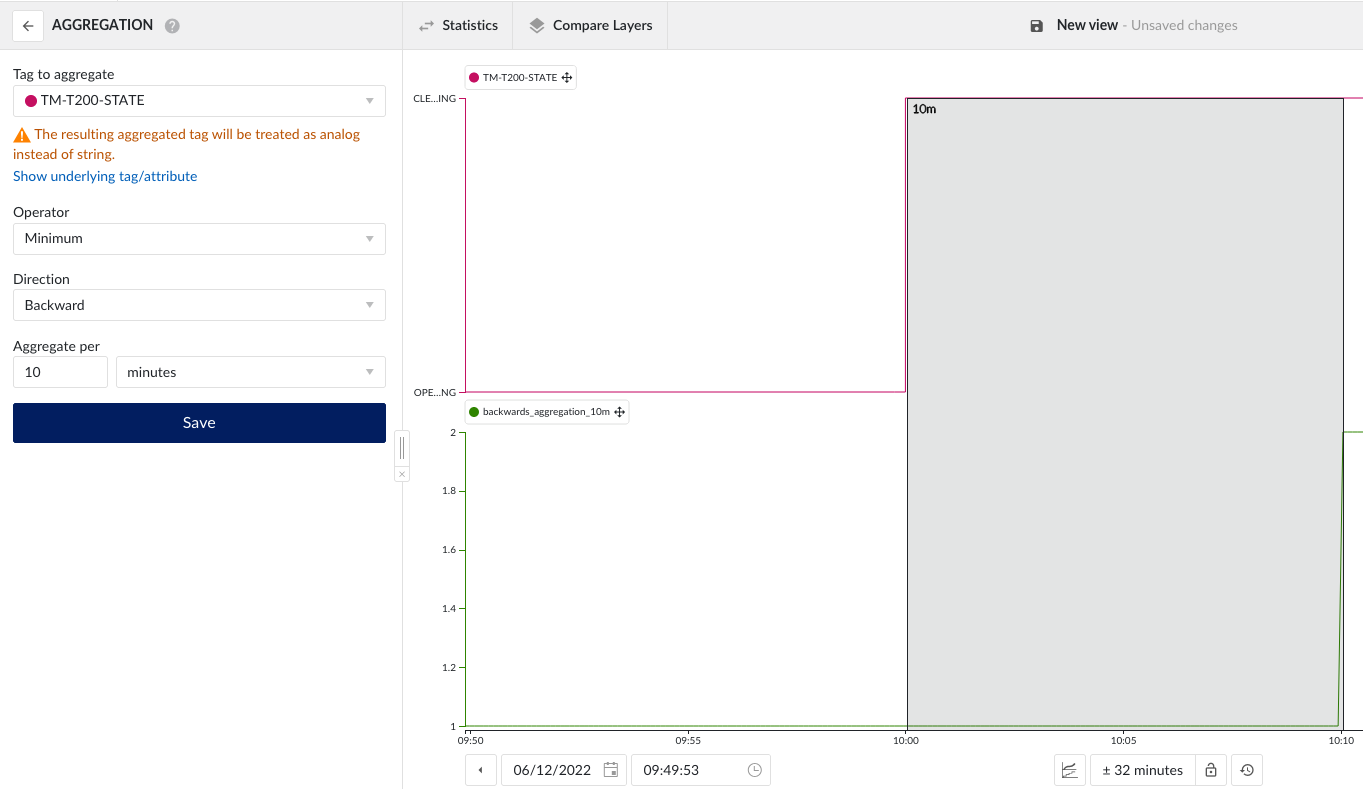Open the Tag to aggregate dropdown
This screenshot has height=789, width=1363.
[x=199, y=101]
